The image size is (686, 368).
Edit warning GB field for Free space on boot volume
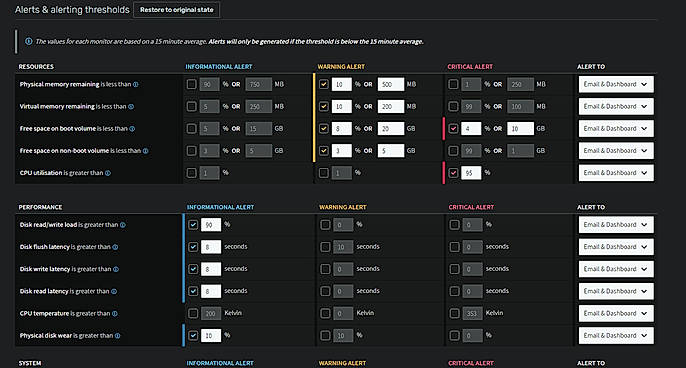(391, 129)
